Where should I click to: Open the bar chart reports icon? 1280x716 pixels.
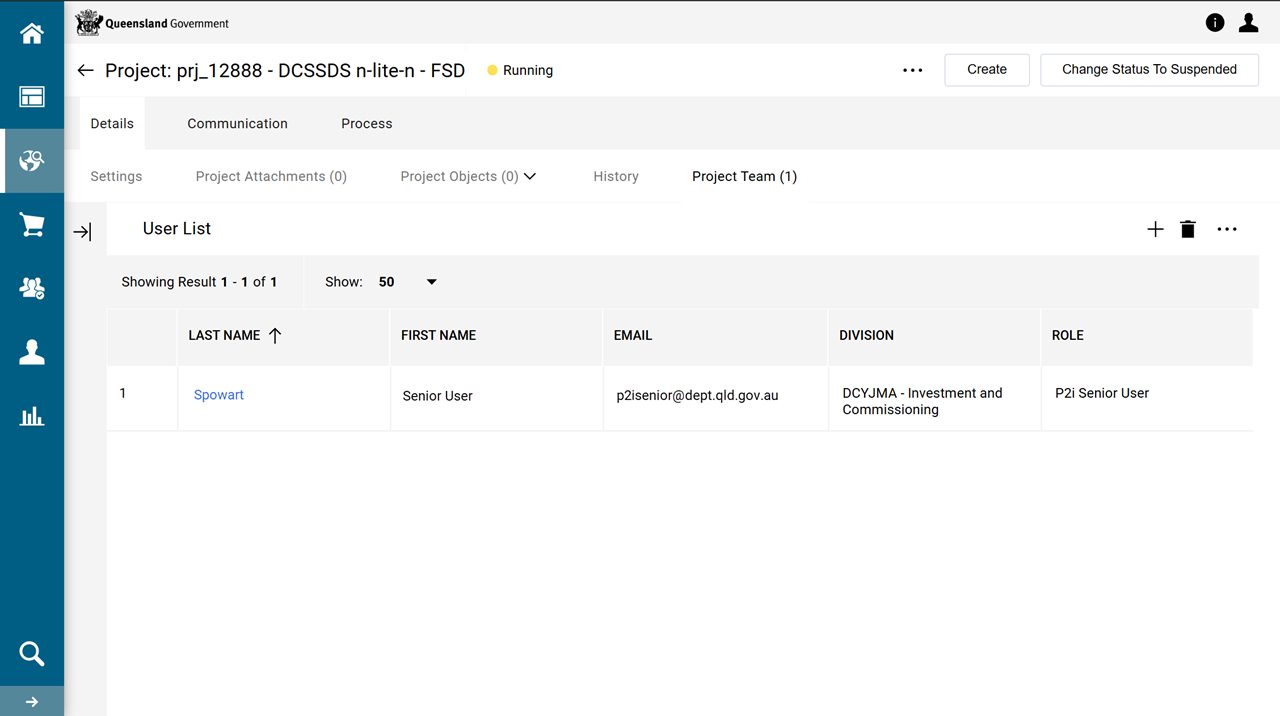[32, 416]
